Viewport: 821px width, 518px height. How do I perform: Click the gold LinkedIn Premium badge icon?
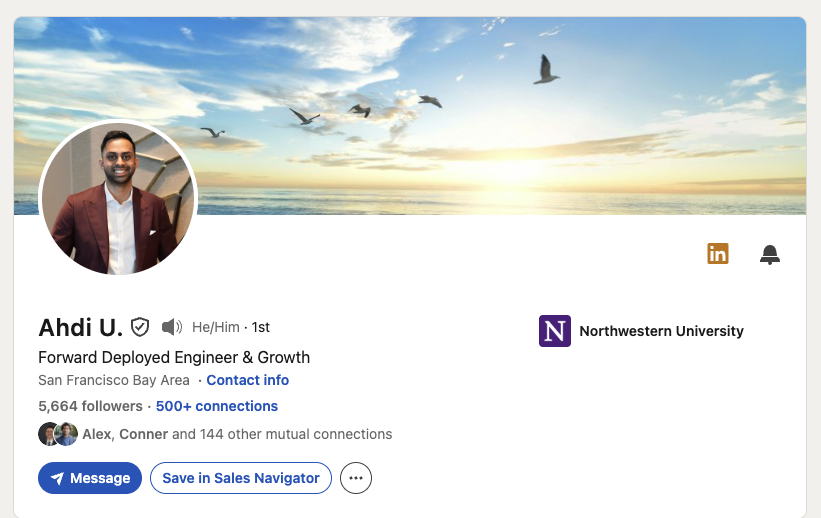click(x=717, y=254)
